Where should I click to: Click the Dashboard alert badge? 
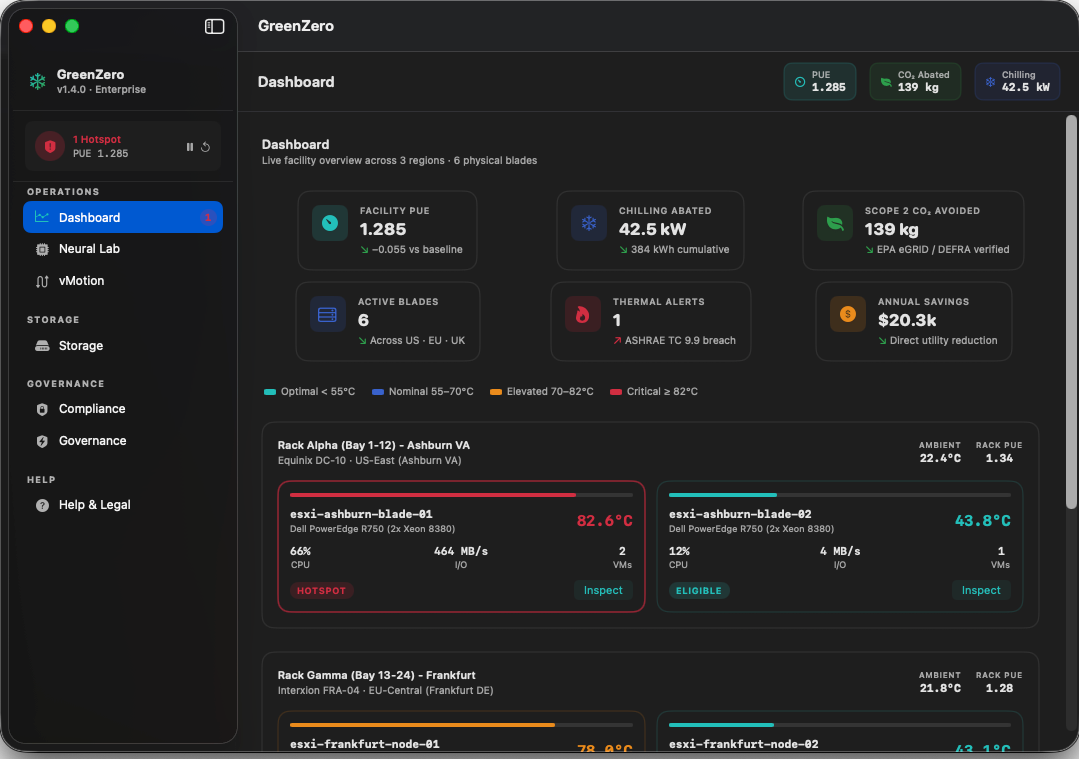coord(207,217)
